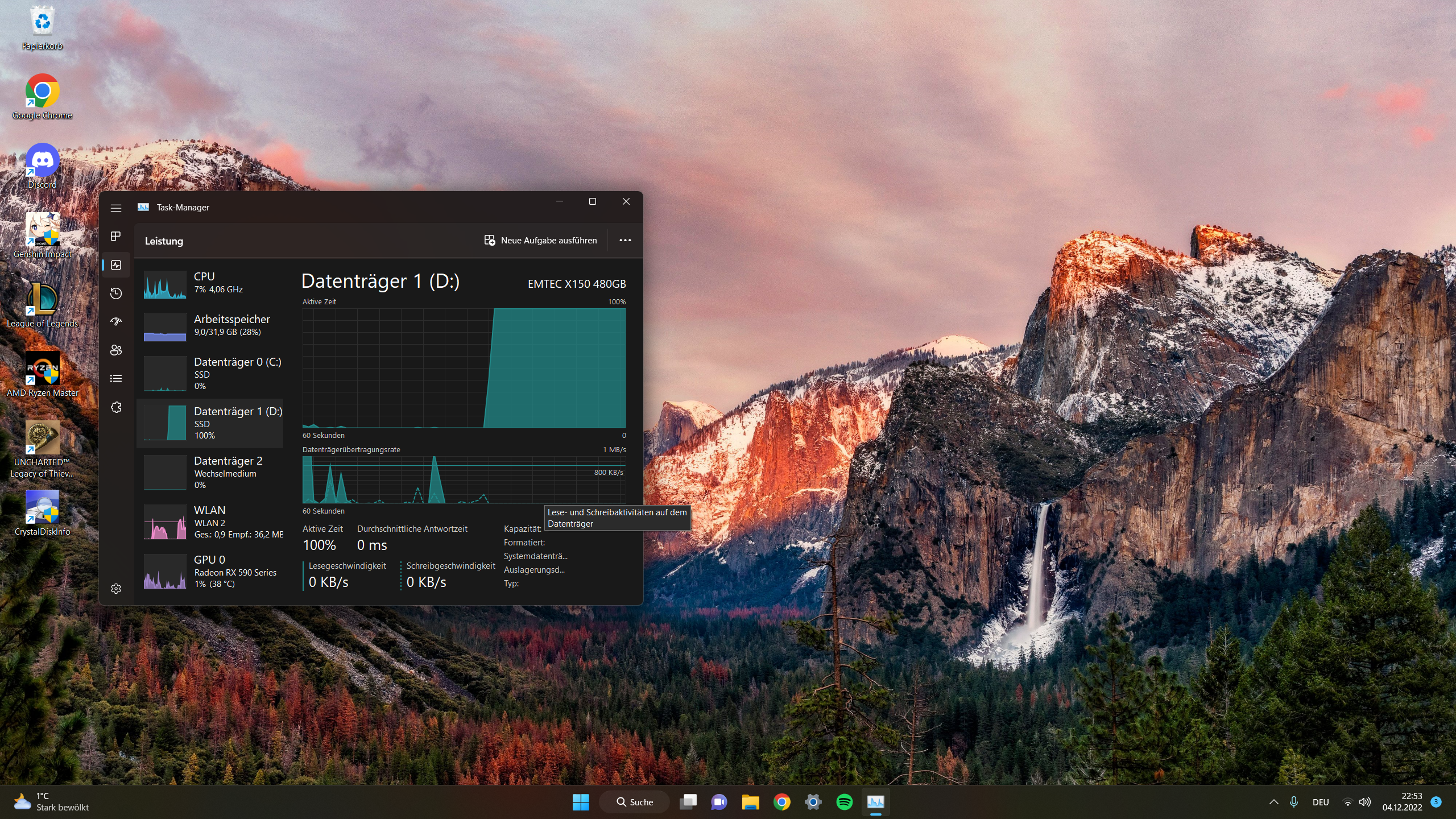Show hidden system tray icons chevron
1456x819 pixels.
click(1273, 802)
